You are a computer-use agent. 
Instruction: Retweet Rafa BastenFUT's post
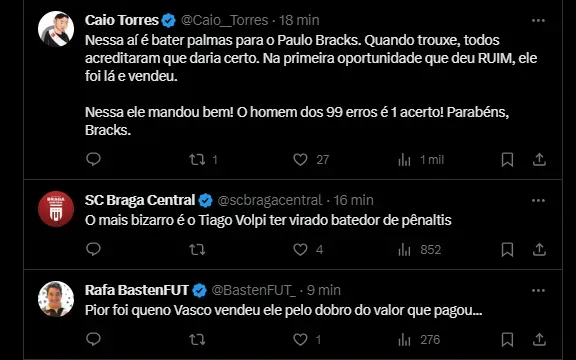coord(197,339)
